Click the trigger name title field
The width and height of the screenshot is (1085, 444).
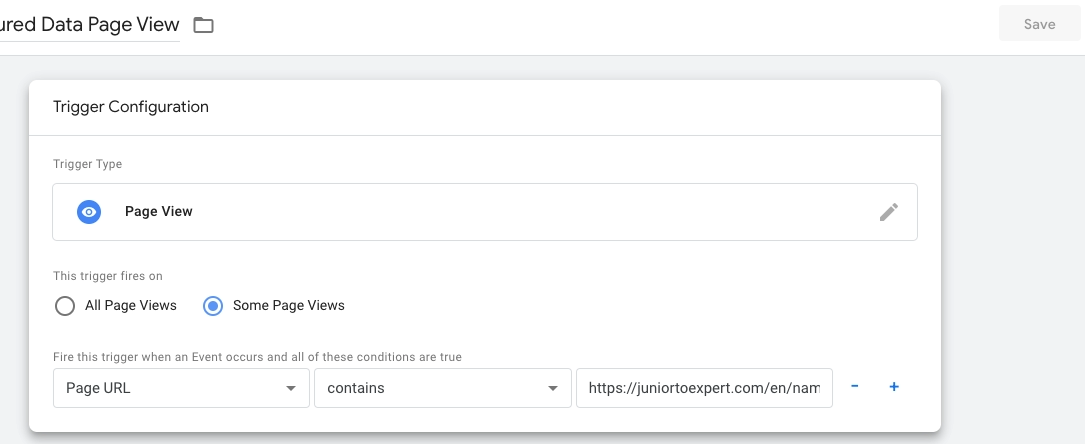click(90, 25)
